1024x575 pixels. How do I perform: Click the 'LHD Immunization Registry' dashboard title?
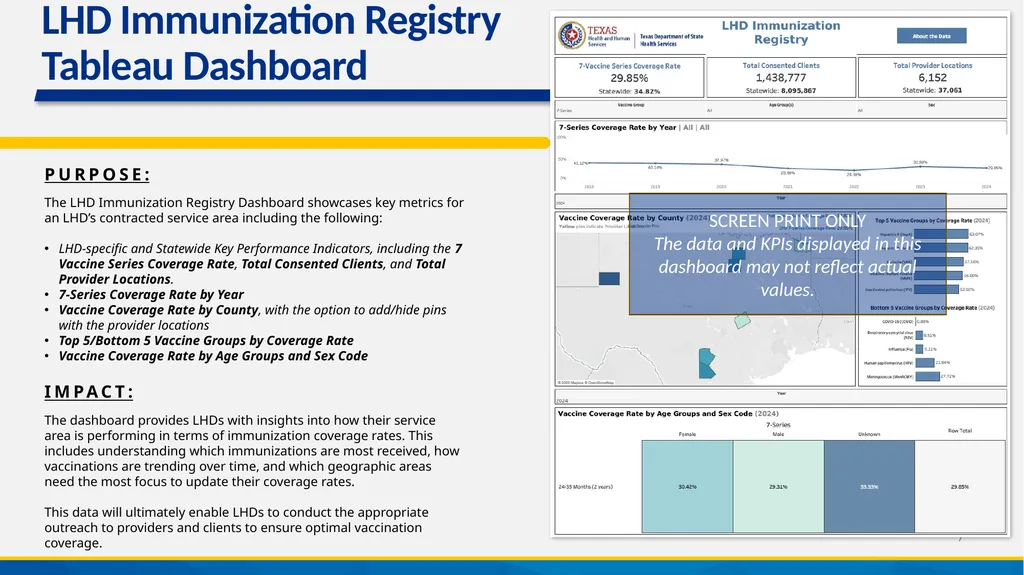(781, 33)
